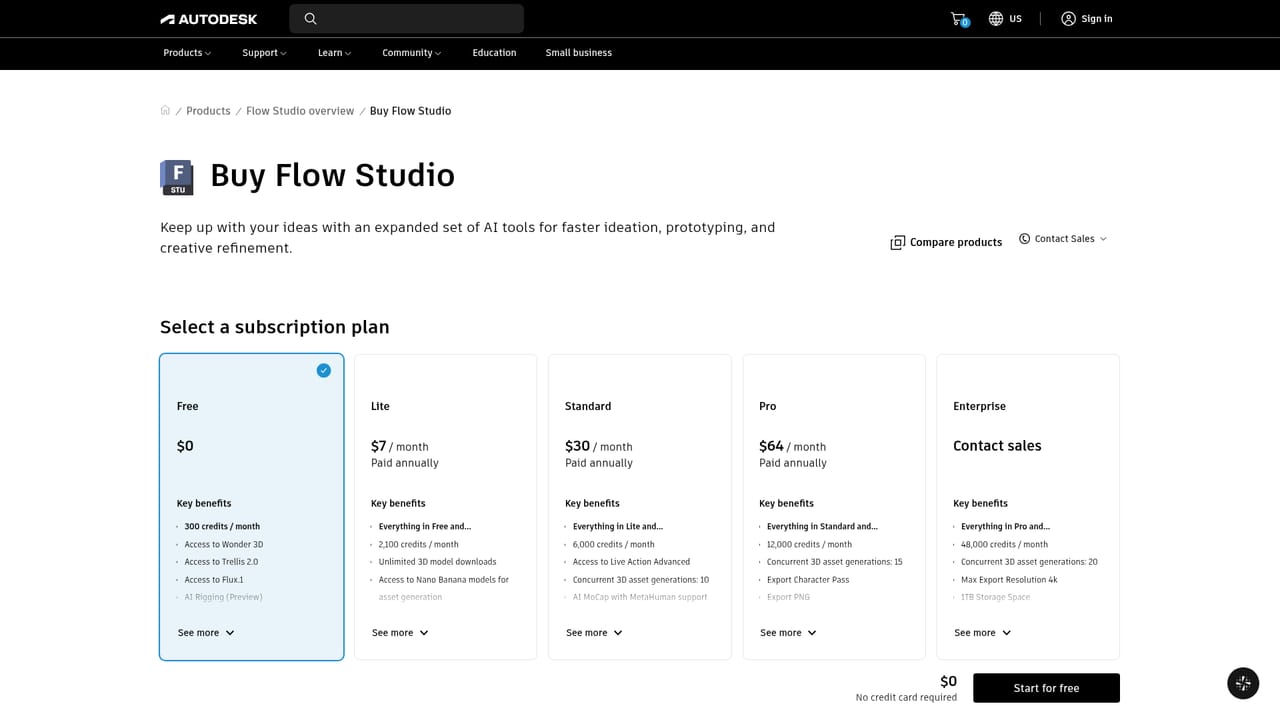Click the globe region selector icon
Image resolution: width=1280 pixels, height=720 pixels.
996,19
